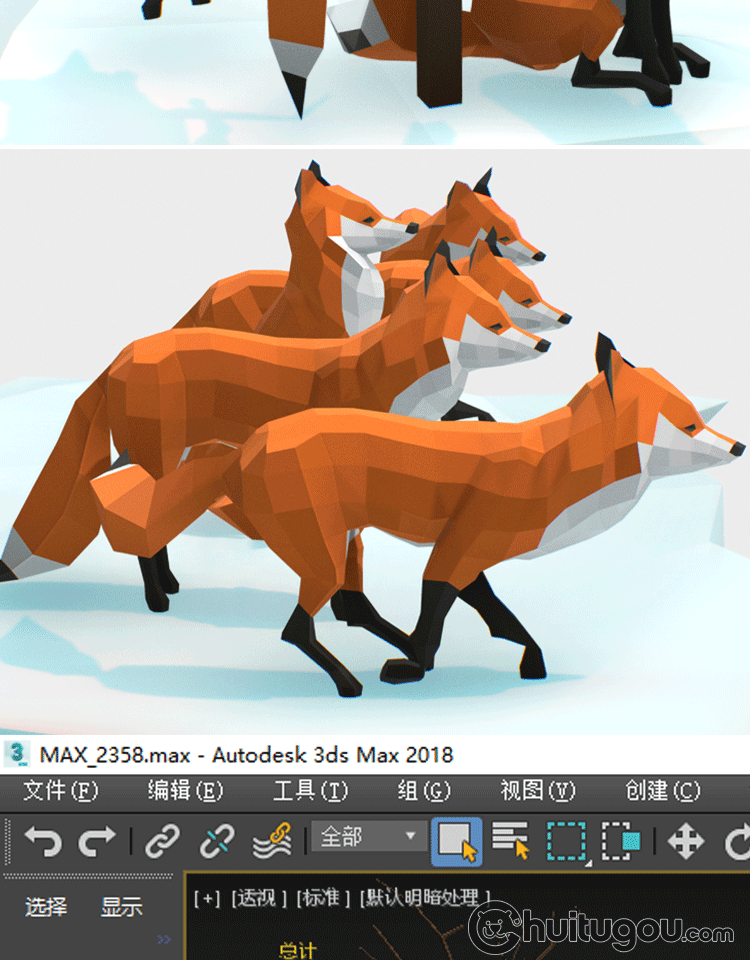Open the 创建(C) menu
The height and width of the screenshot is (960, 750).
pyautogui.click(x=663, y=791)
